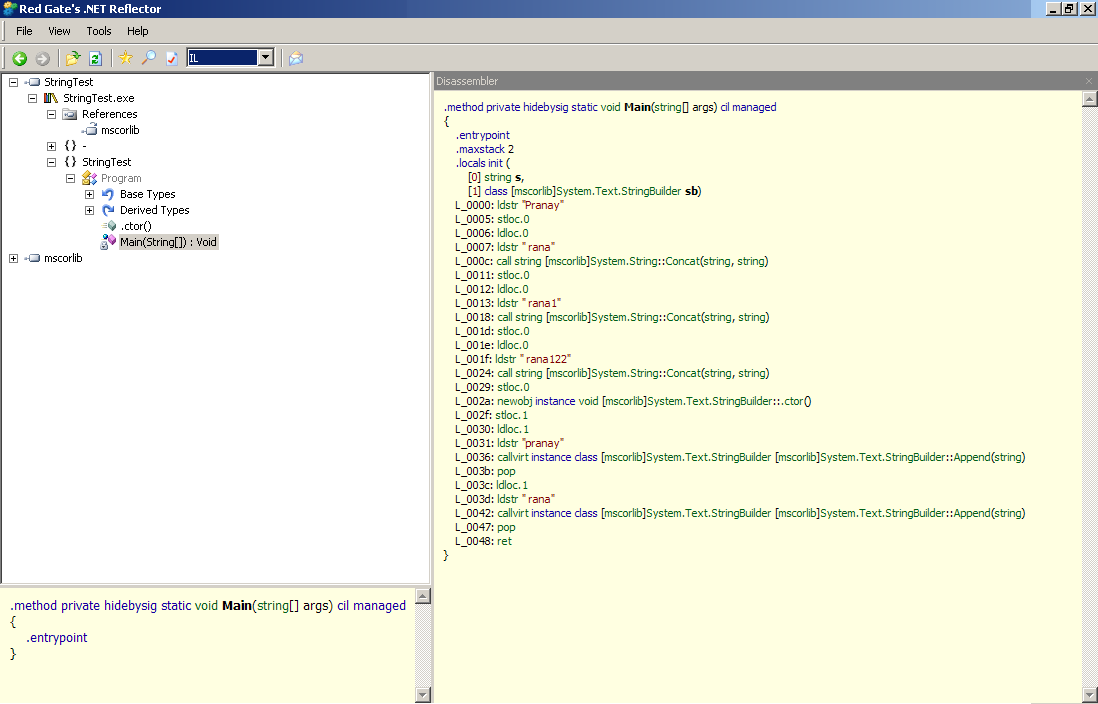
Task: Click the Derived Types icon
Action: point(108,210)
